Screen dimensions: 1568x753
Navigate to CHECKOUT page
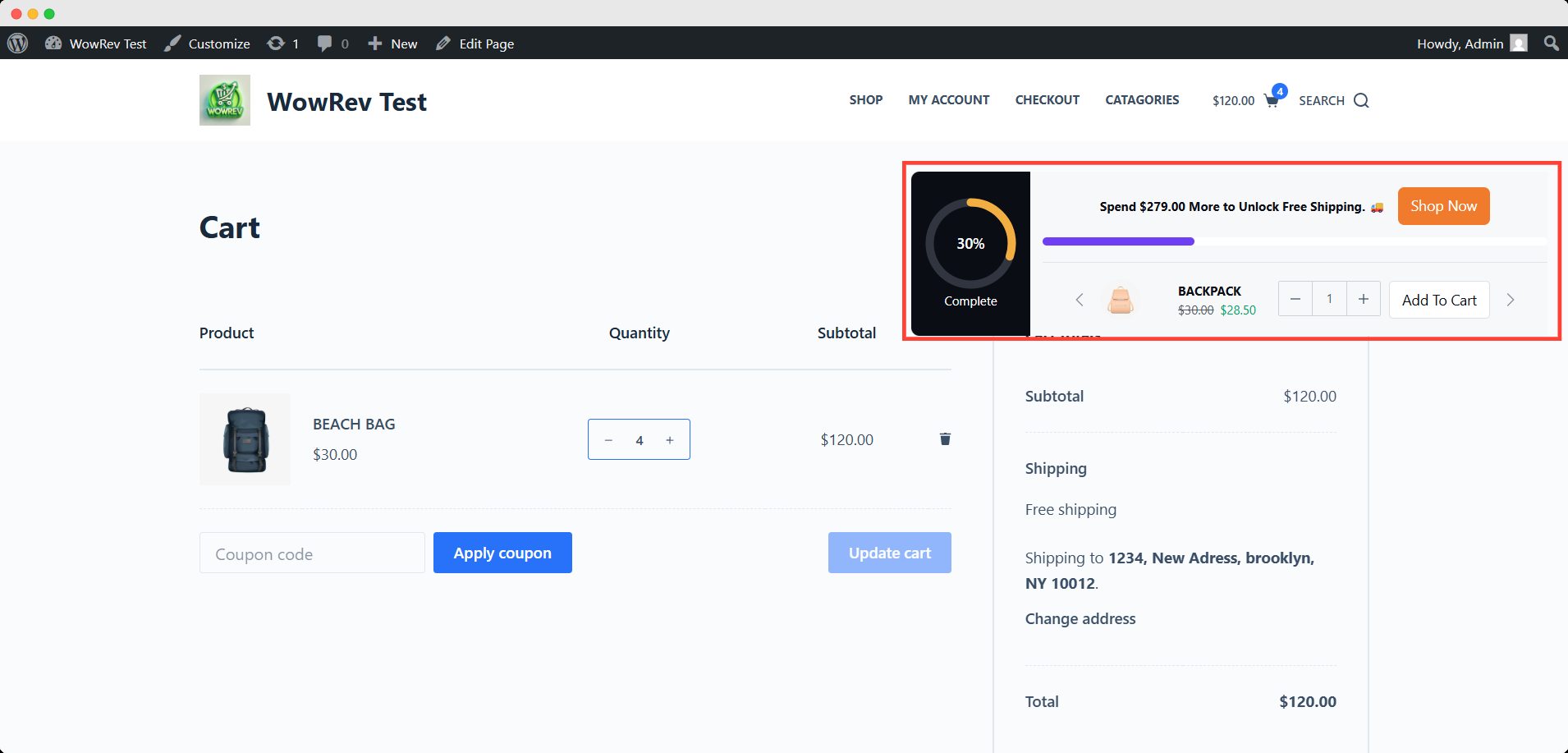coord(1048,100)
